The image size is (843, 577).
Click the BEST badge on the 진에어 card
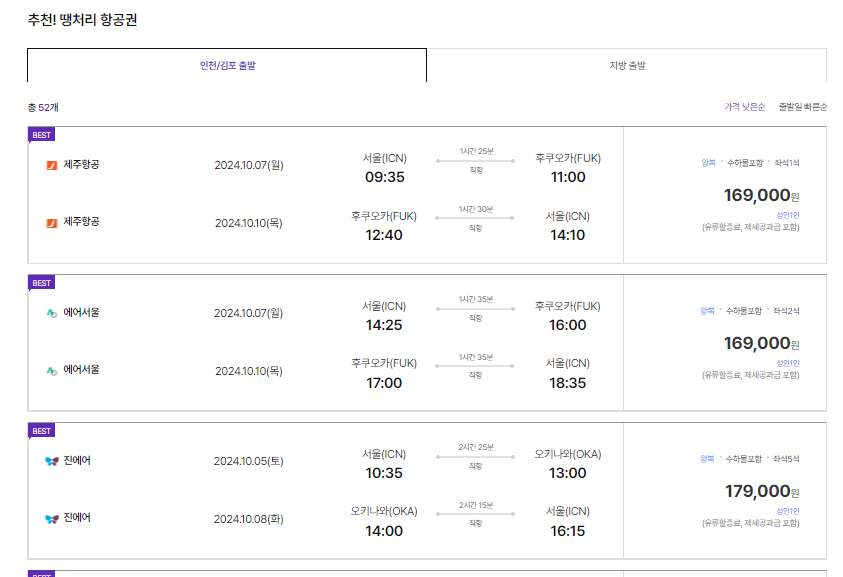pos(41,431)
